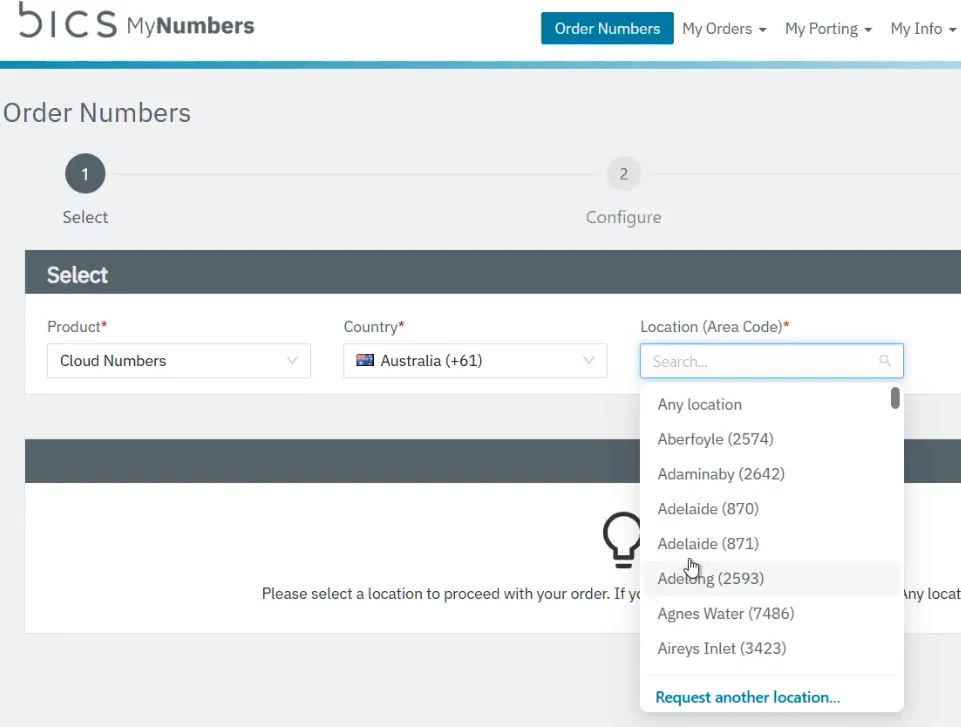This screenshot has height=727, width=961.
Task: Choose Aberfoyle (2574) from the list
Action: pyautogui.click(x=715, y=439)
